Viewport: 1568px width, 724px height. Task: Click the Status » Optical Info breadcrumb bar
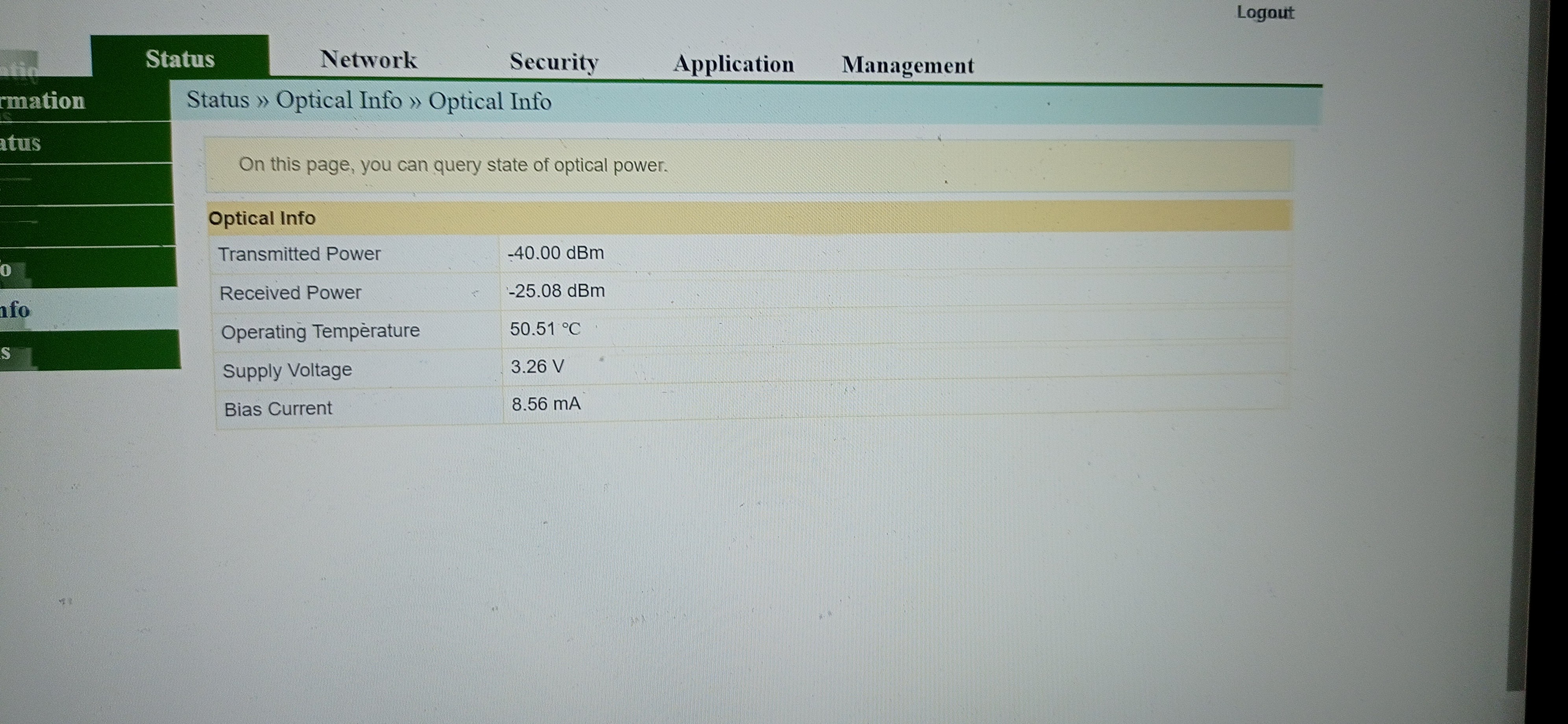tap(369, 101)
